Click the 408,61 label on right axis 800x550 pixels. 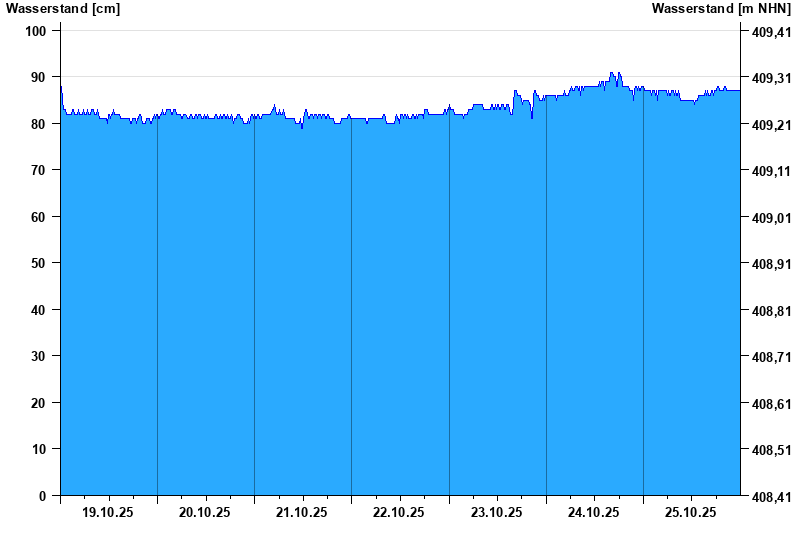(x=771, y=404)
